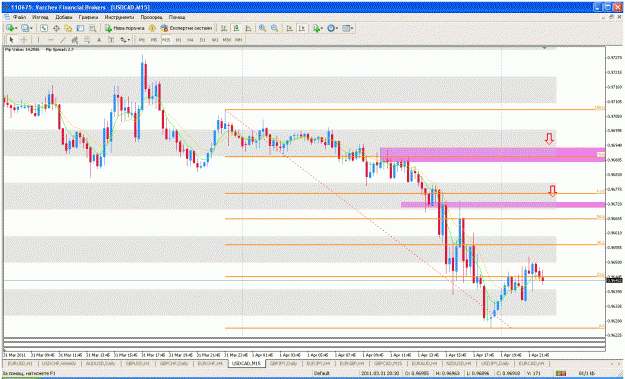This screenshot has width=625, height=379.
Task: Open the Data Window panel
Action: coord(56,28)
